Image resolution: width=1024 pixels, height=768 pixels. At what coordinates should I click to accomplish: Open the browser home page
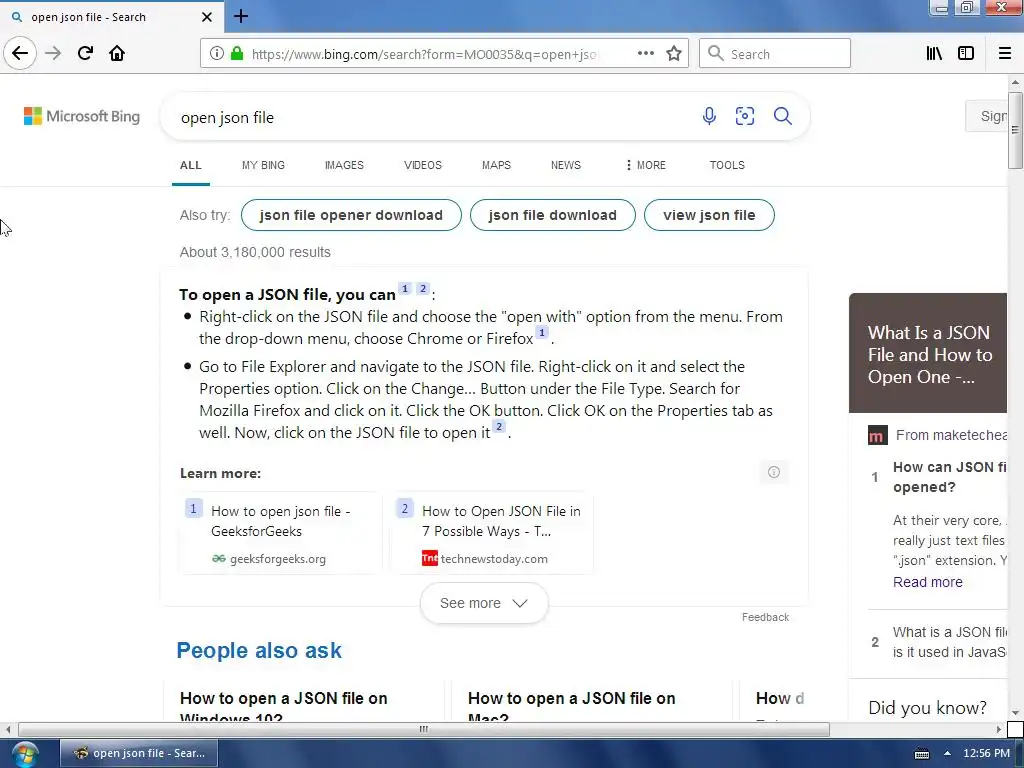tap(117, 53)
